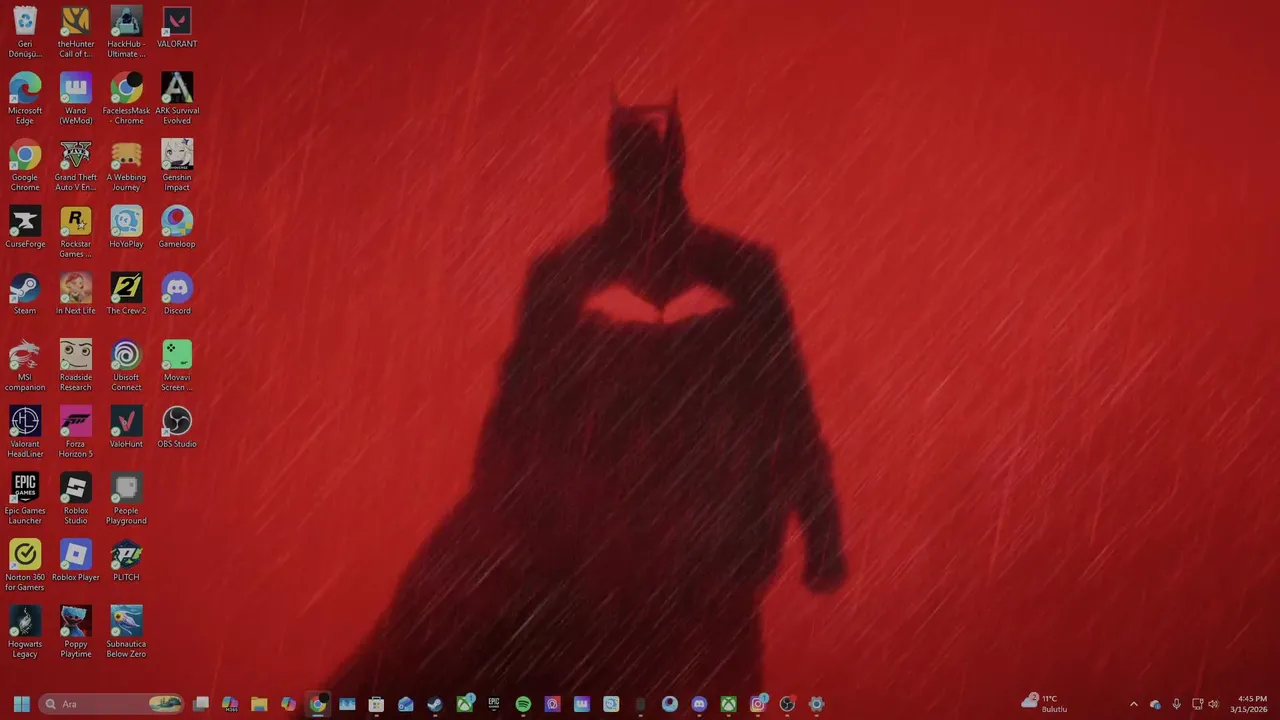Open Task View from the taskbar

(x=201, y=704)
